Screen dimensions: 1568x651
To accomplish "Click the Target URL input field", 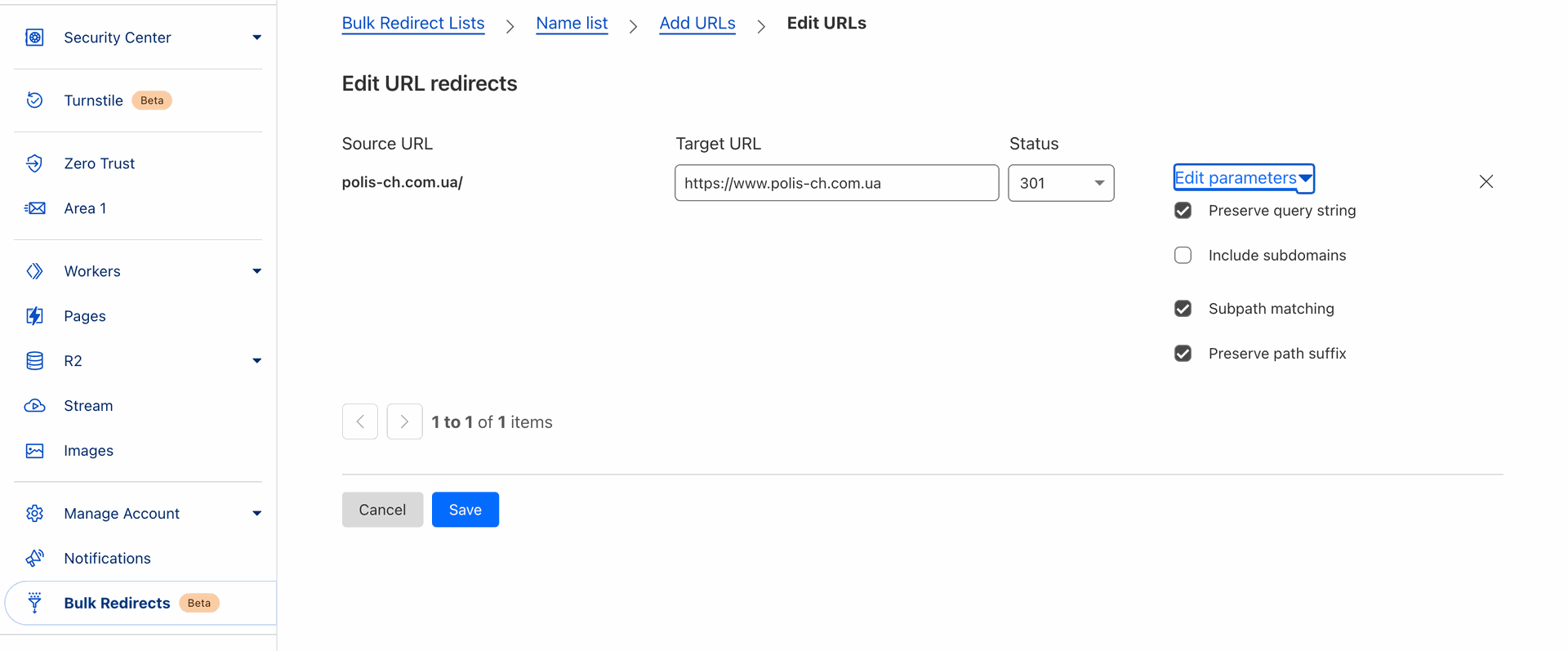I will coord(835,183).
